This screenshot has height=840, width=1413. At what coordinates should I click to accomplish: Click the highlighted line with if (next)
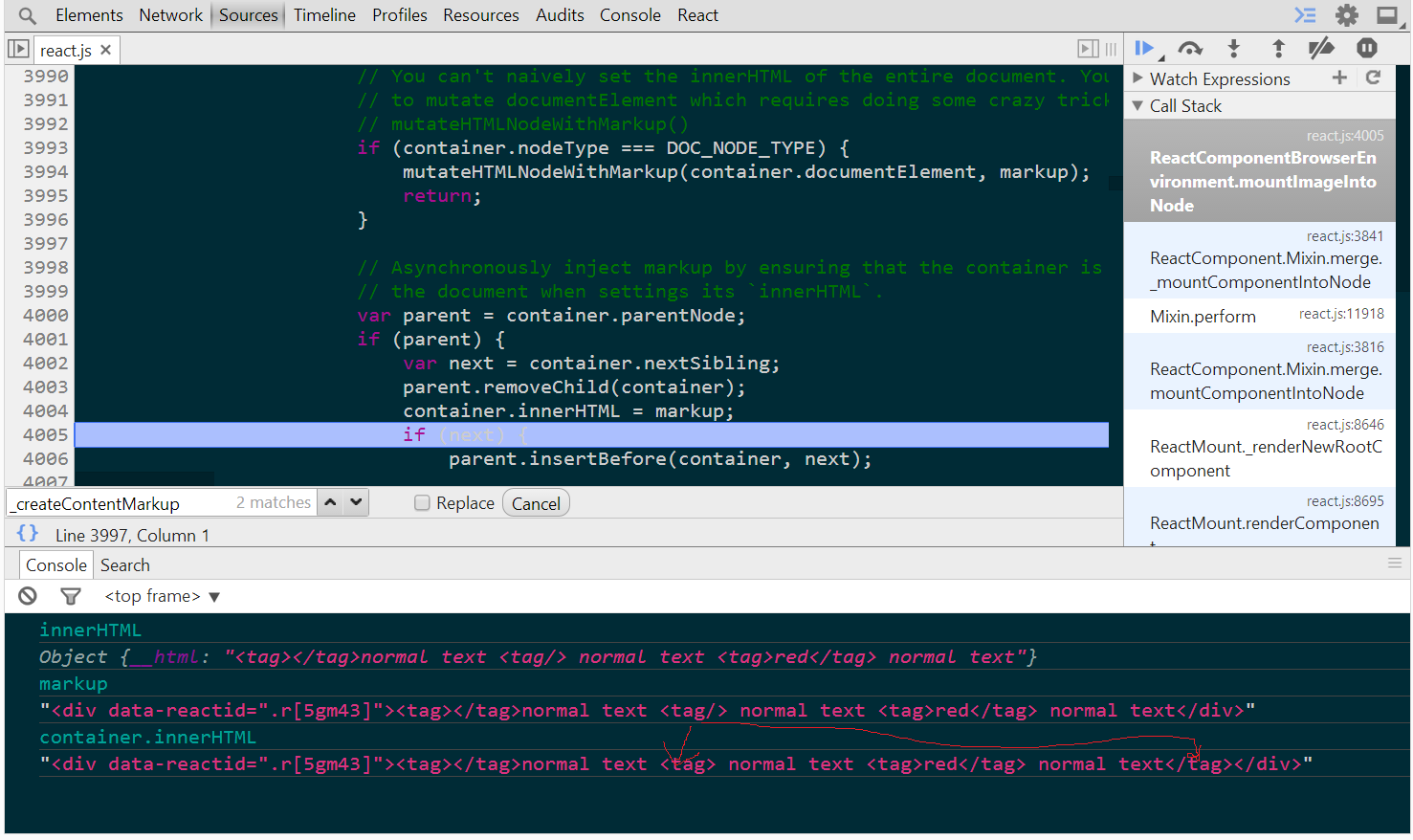591,435
